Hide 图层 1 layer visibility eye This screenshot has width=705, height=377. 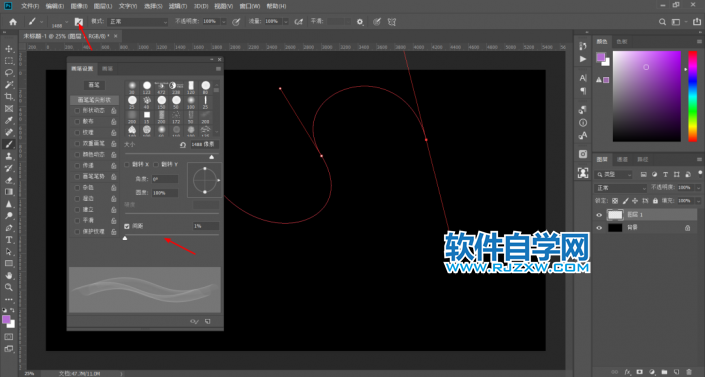pyautogui.click(x=599, y=215)
